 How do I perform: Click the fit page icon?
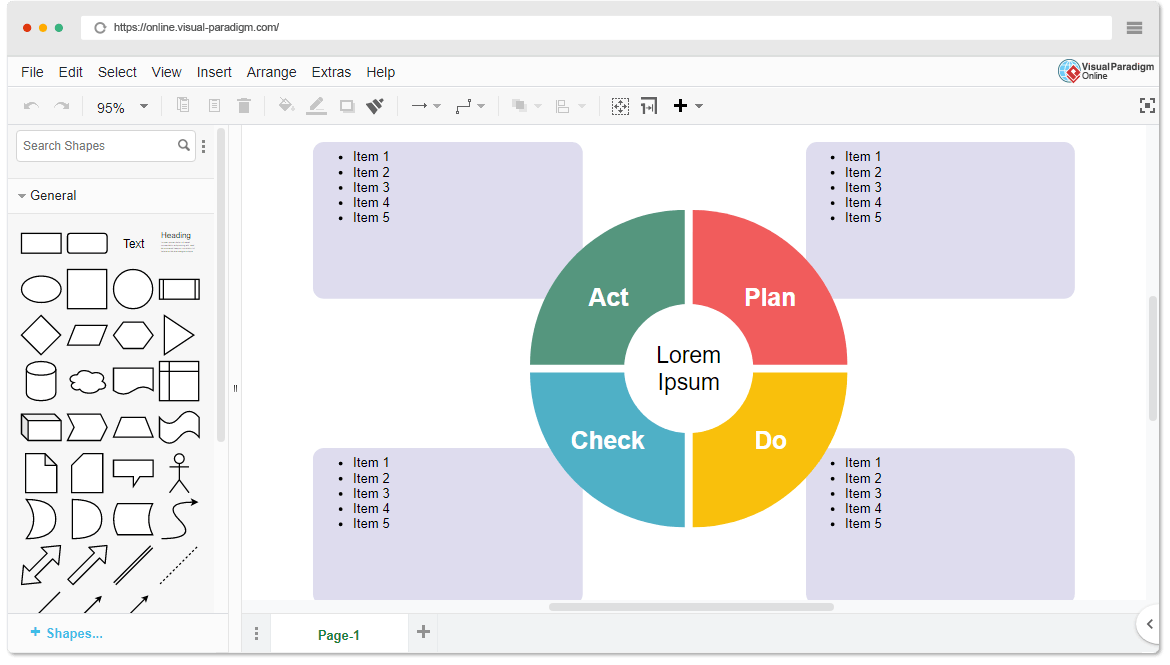620,106
